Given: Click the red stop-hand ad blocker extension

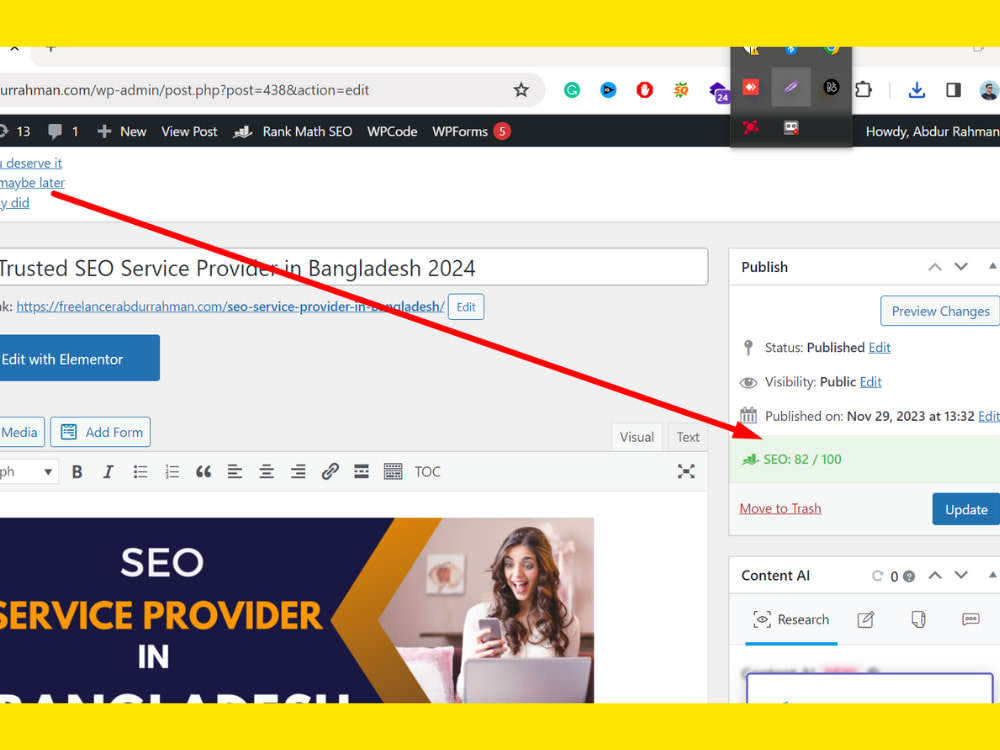Looking at the screenshot, I should click(x=644, y=90).
